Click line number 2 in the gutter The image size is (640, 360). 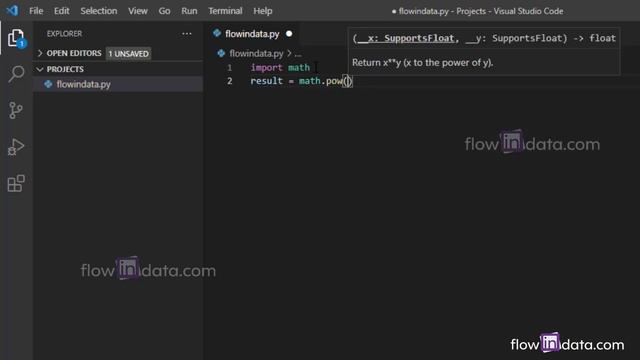pos(229,81)
